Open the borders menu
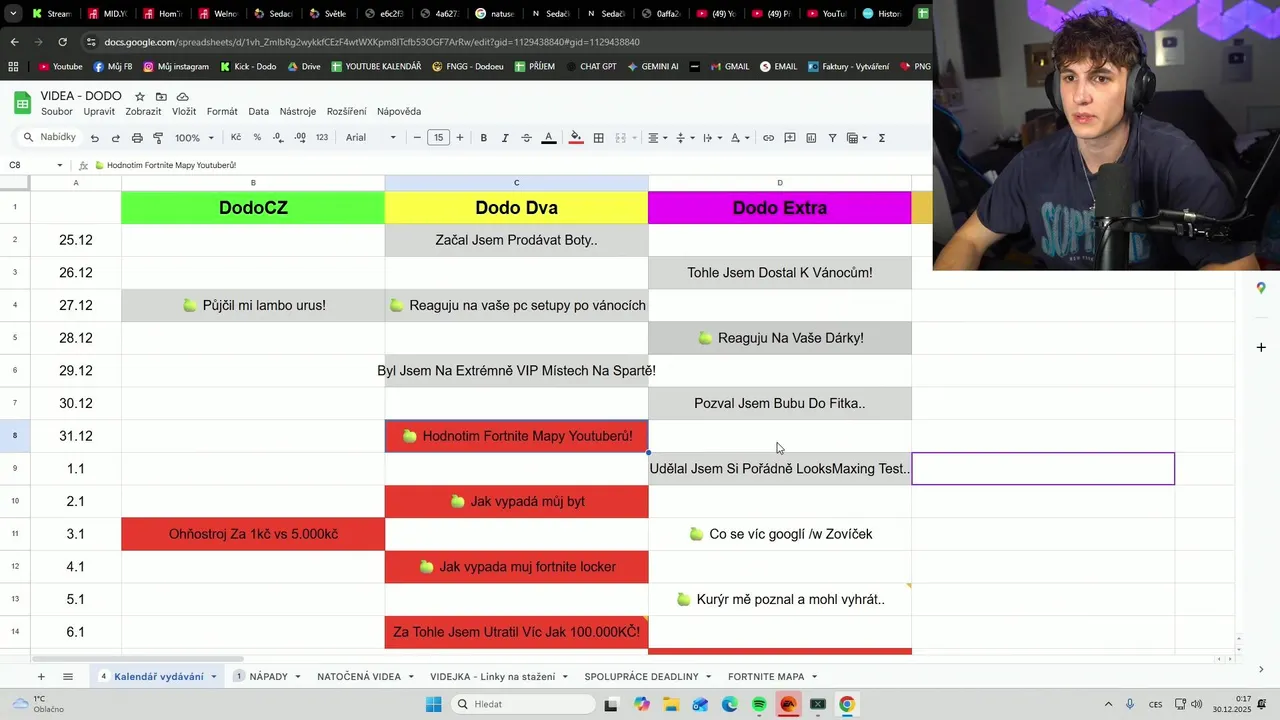 598,138
